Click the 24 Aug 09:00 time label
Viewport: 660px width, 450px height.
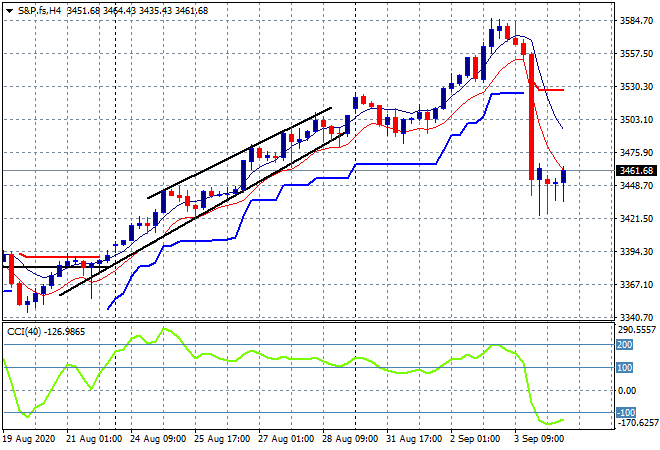pos(158,439)
